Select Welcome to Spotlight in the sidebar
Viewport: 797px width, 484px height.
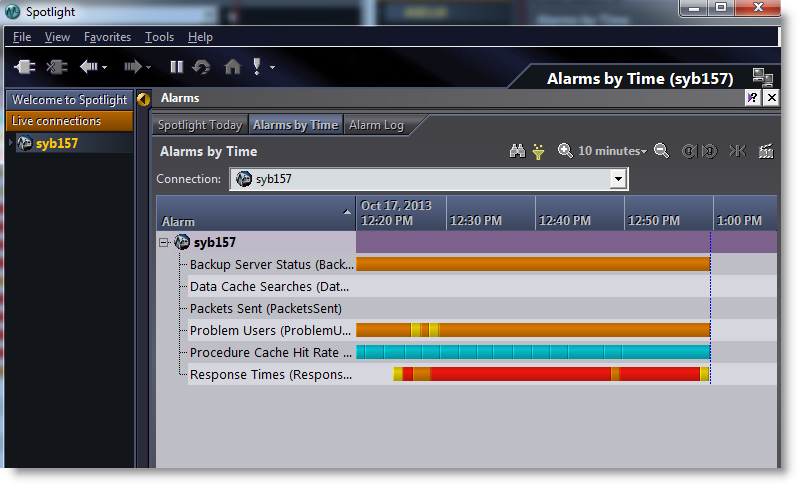tap(70, 100)
